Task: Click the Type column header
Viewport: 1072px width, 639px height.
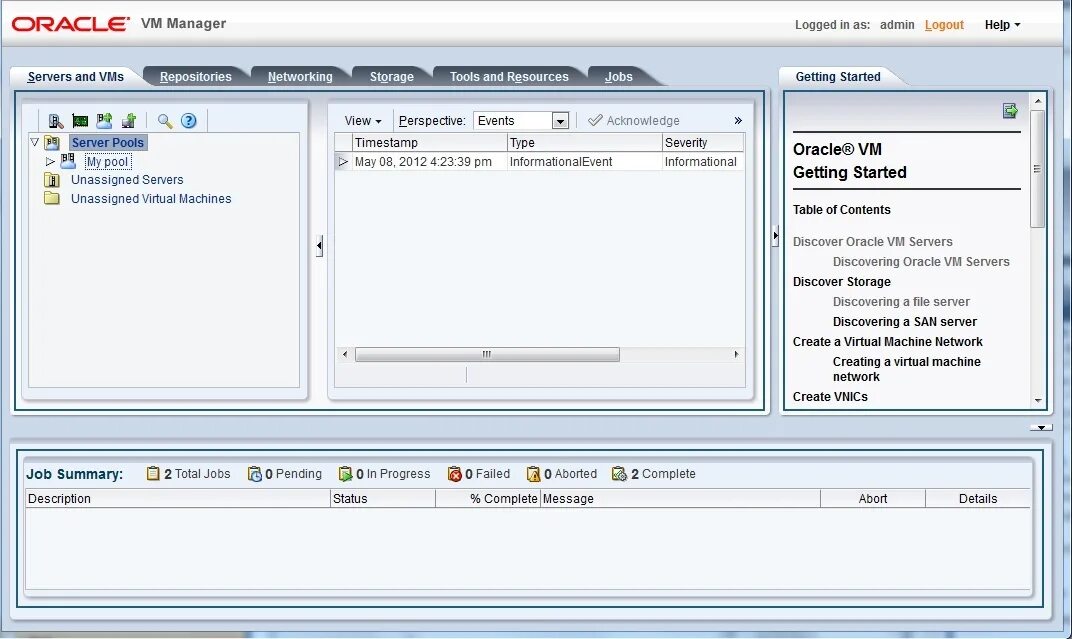Action: tap(585, 142)
